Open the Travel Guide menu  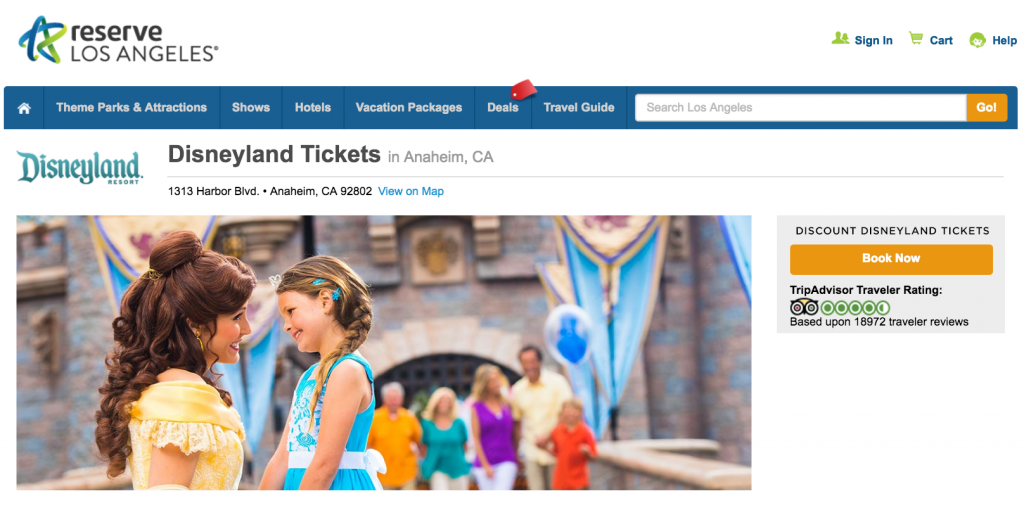click(579, 108)
